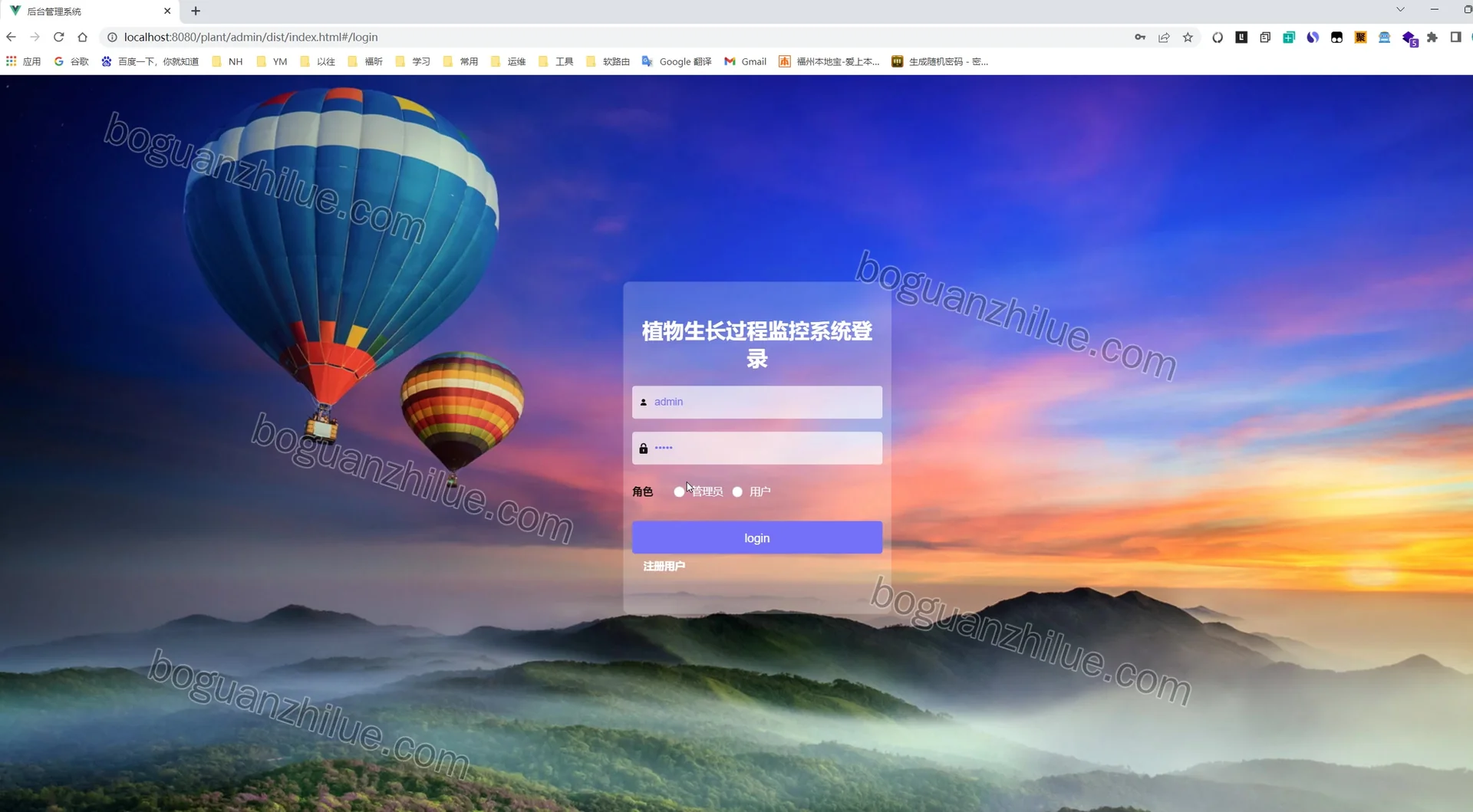The width and height of the screenshot is (1473, 812).
Task: Open the black square L extension
Action: point(1241,37)
